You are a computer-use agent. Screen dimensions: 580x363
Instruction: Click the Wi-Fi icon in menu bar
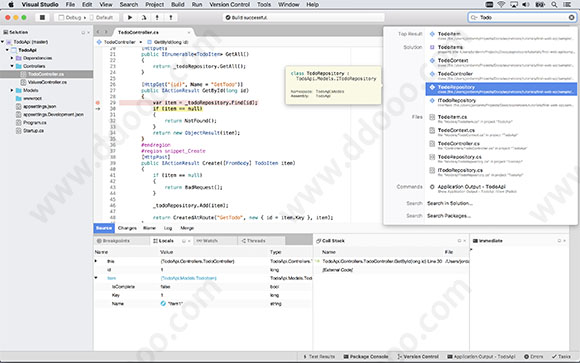pos(501,4)
